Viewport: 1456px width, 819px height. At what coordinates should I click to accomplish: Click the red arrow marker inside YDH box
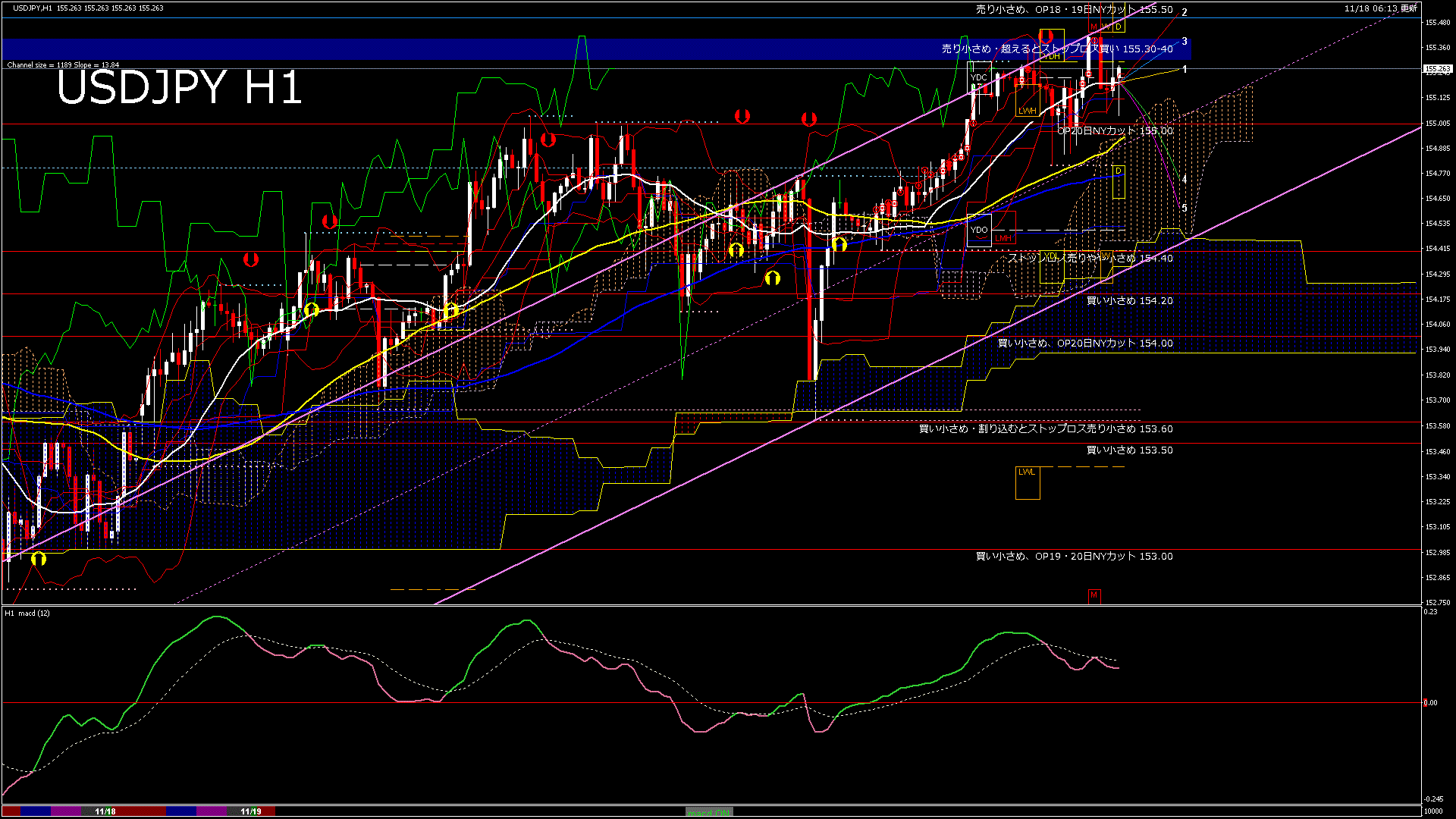coord(1046,36)
